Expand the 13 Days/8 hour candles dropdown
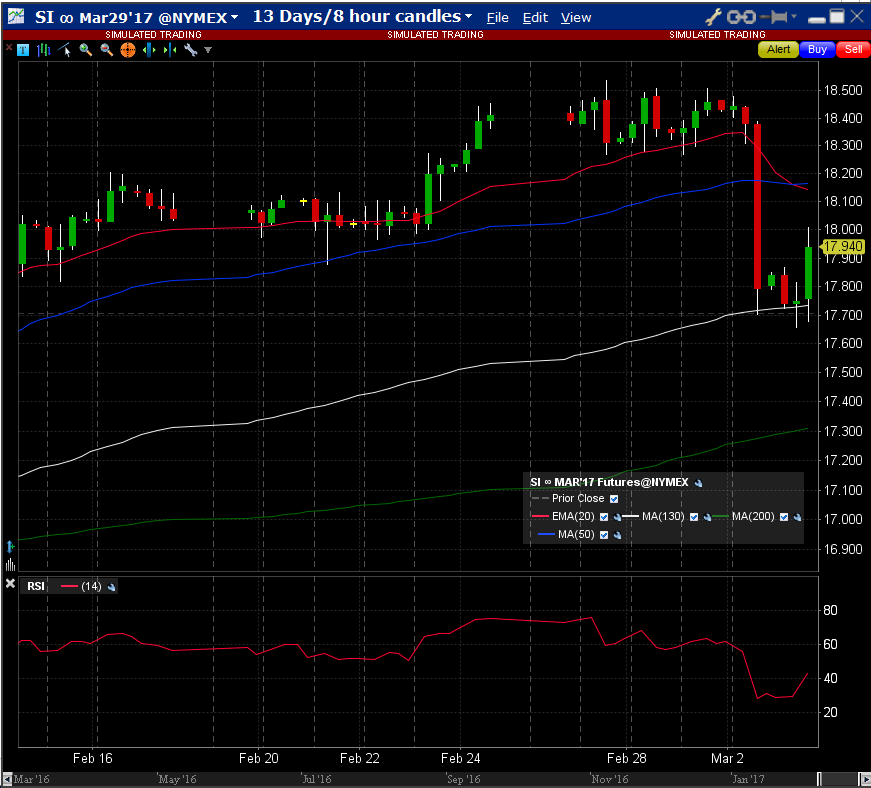This screenshot has height=788, width=871. pos(468,17)
